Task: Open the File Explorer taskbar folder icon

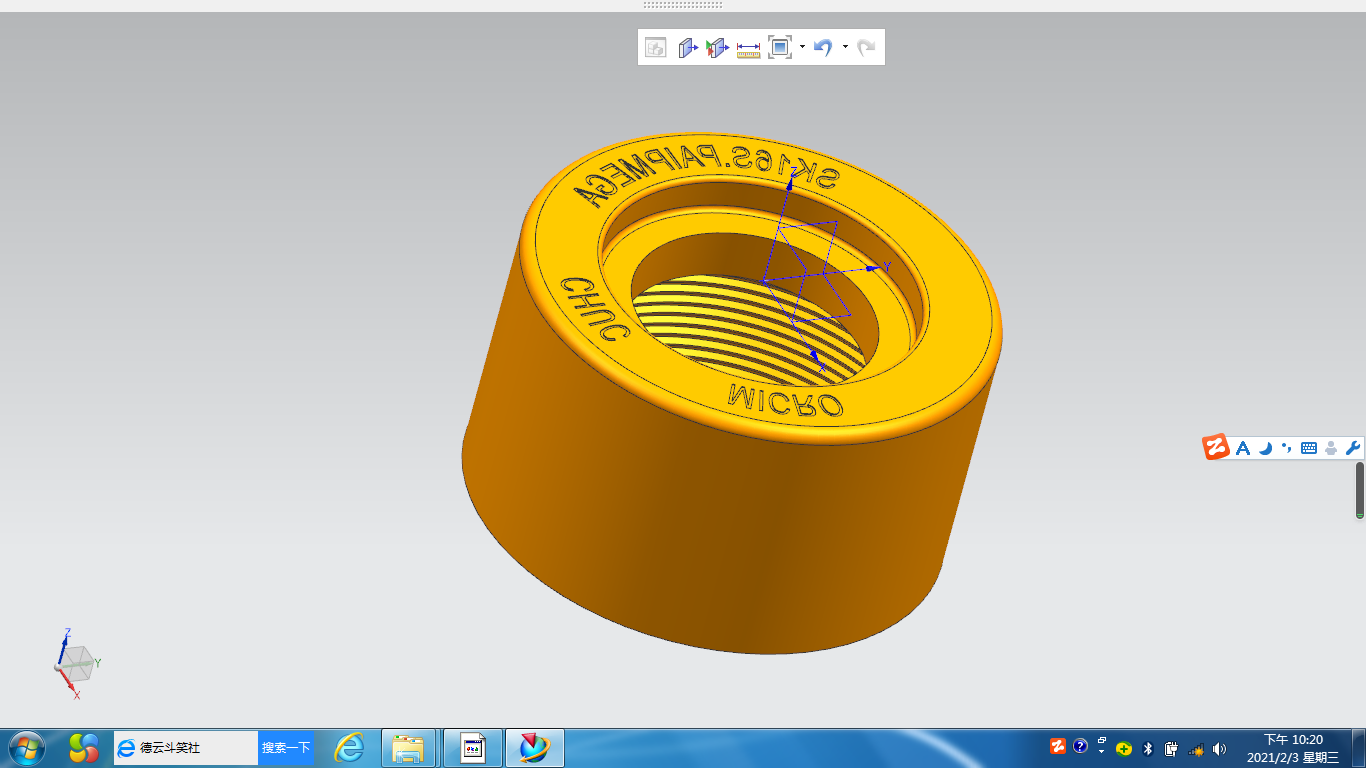Action: click(x=408, y=748)
